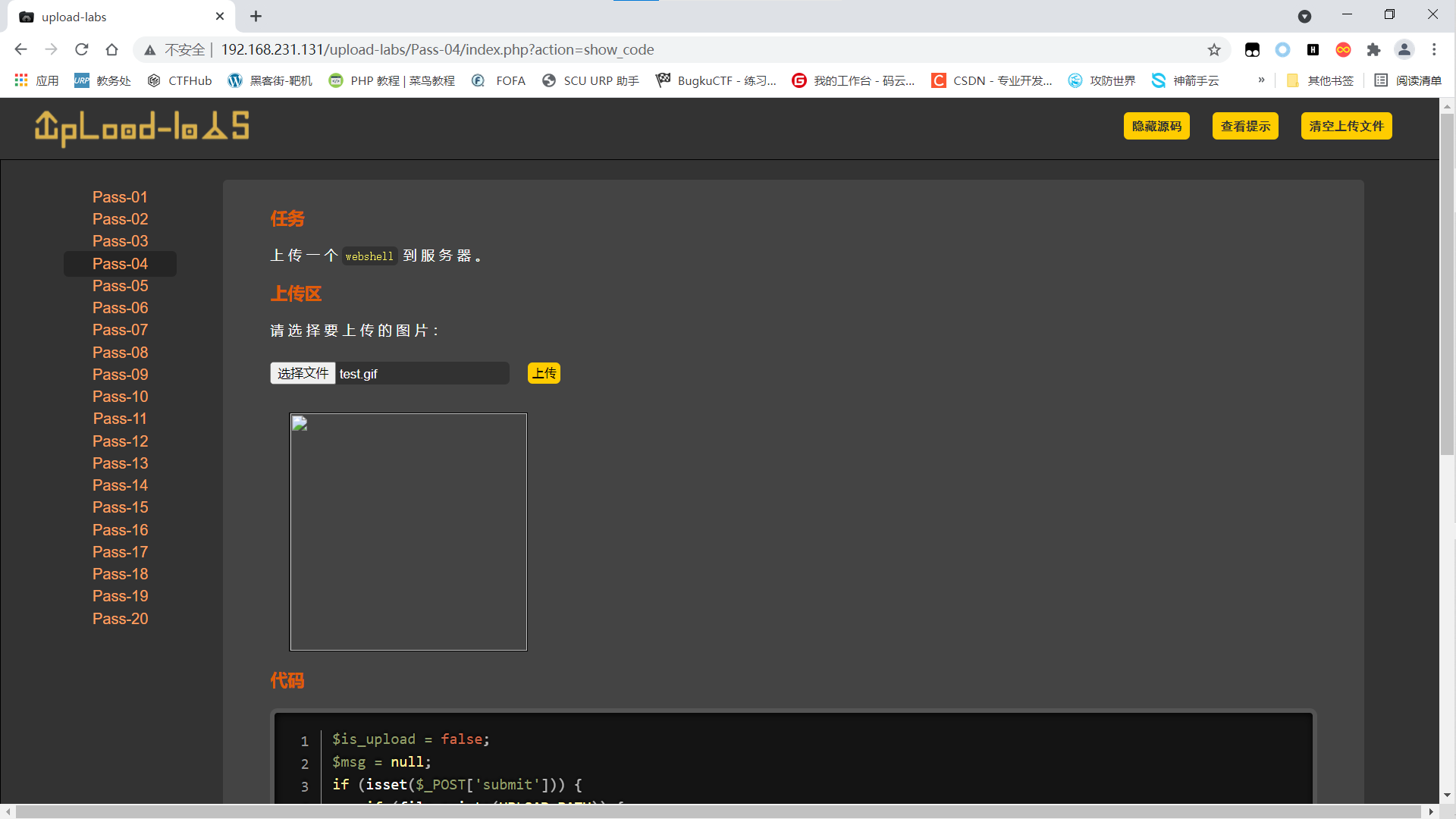Open the 我的工作台 码云 bookmark
The width and height of the screenshot is (1456, 819).
pyautogui.click(x=853, y=80)
